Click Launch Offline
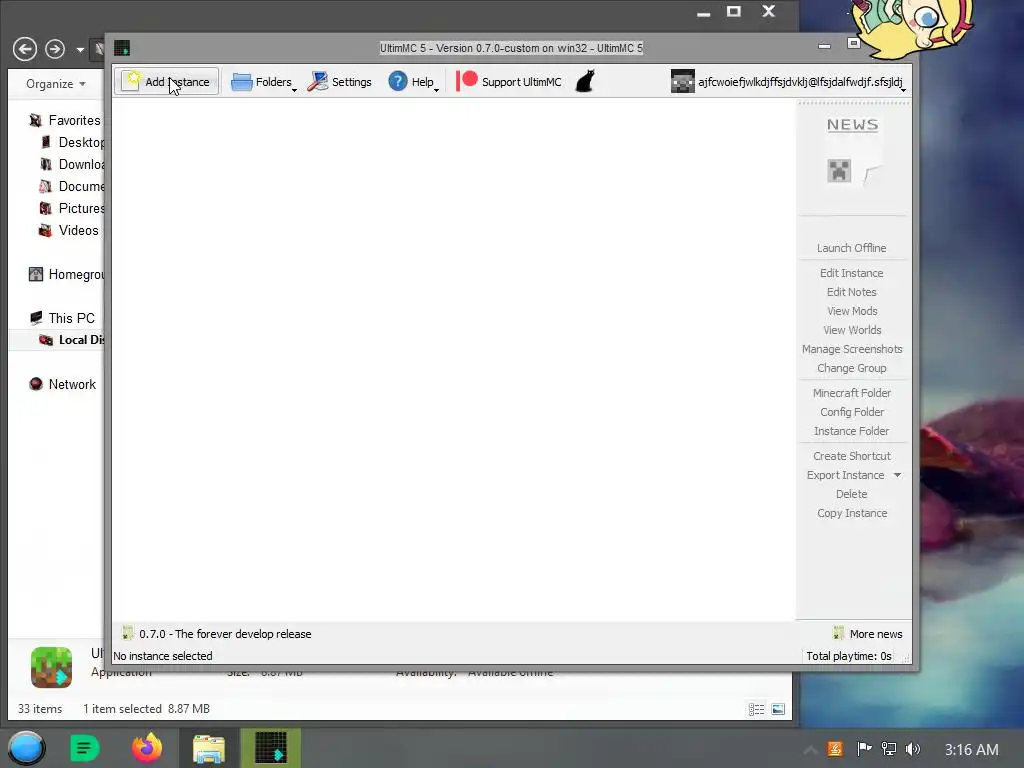 [x=851, y=248]
